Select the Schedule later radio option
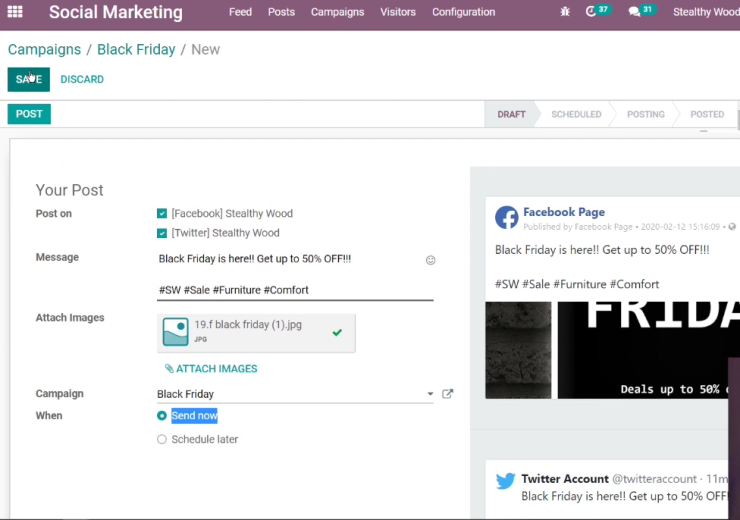740x520 pixels. tap(162, 439)
